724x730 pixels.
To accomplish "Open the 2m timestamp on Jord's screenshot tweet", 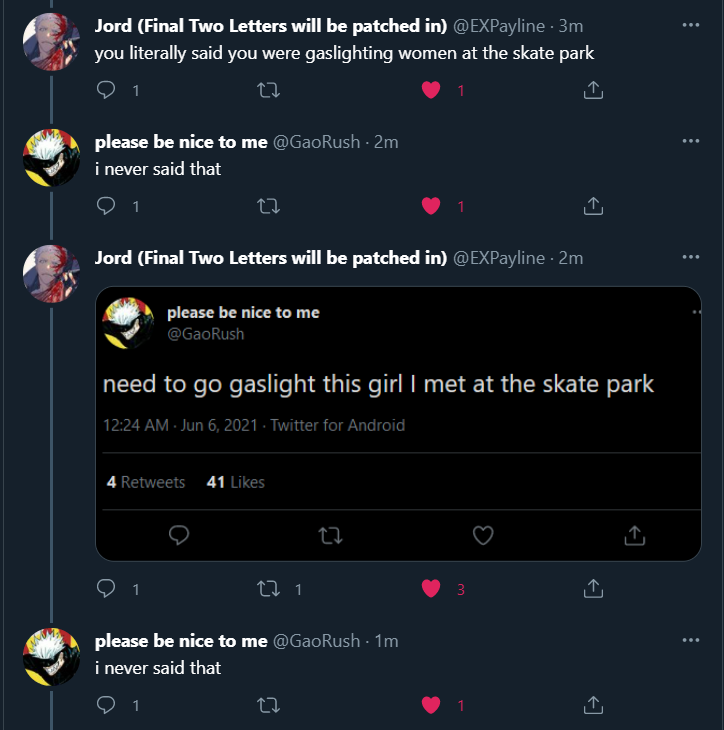I will [571, 258].
